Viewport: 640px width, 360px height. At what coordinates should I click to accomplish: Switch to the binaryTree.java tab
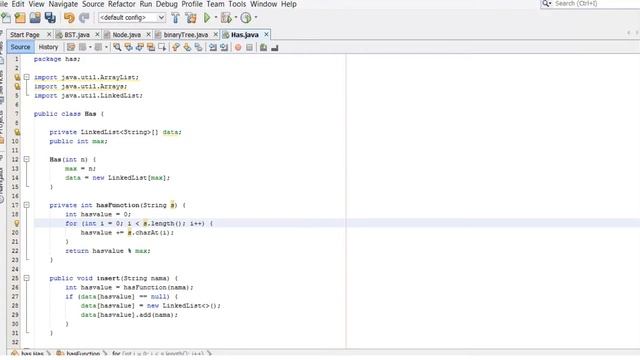point(186,35)
